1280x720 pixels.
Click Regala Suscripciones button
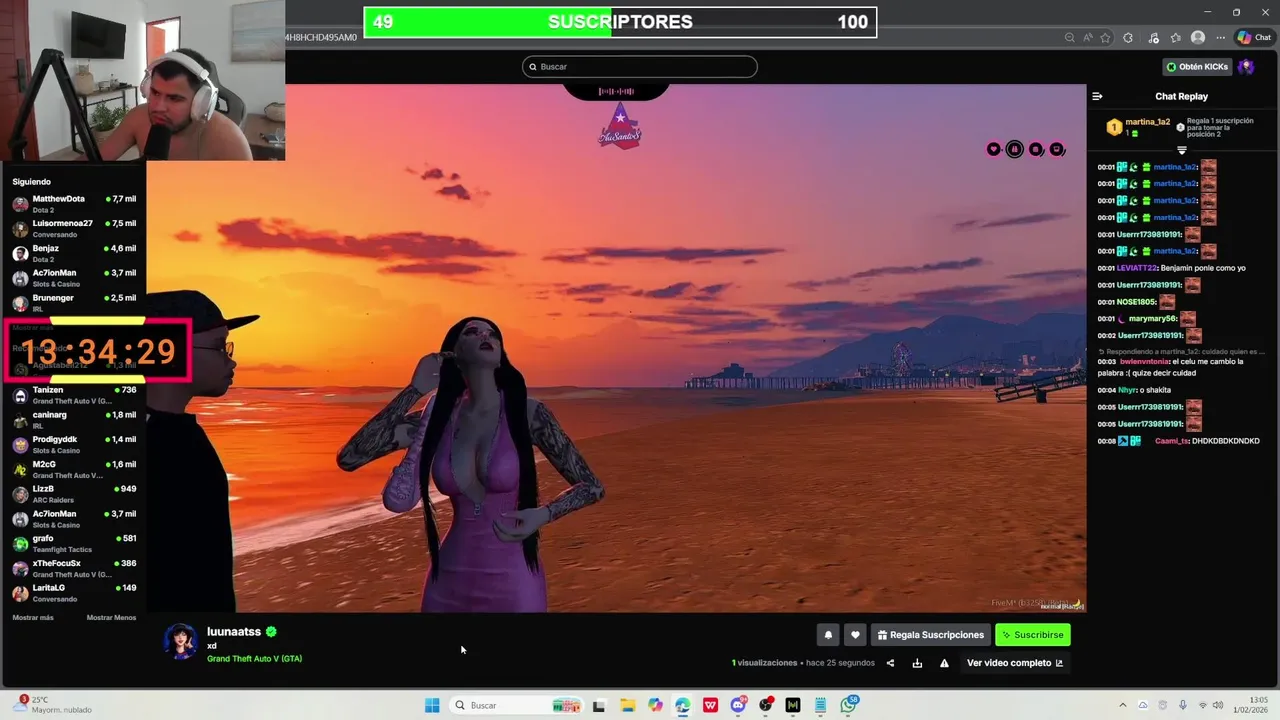tap(931, 635)
